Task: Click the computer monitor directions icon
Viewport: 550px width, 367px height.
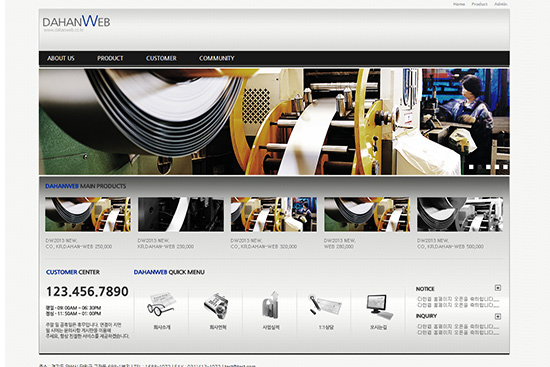Action: point(379,307)
